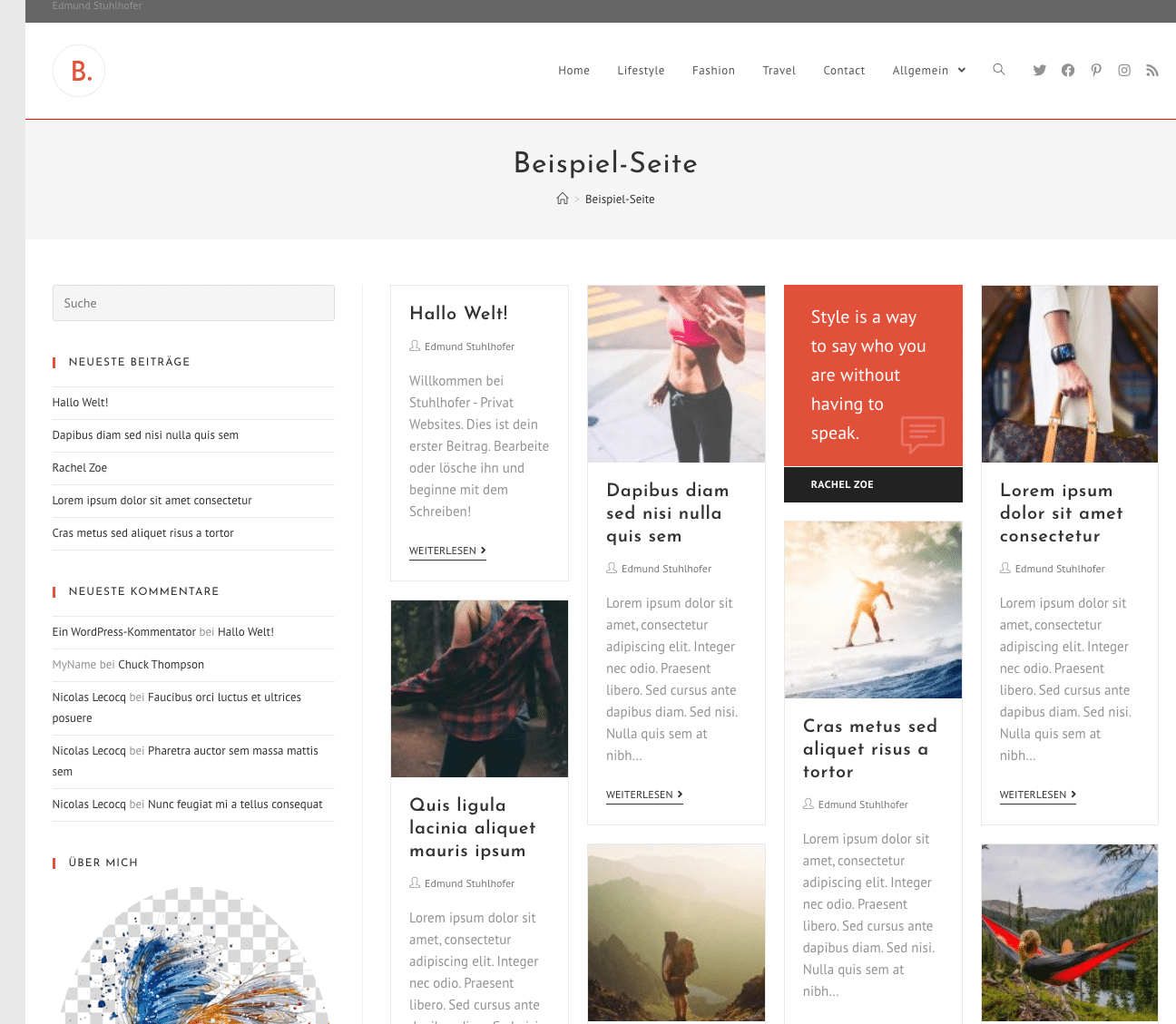
Task: Click the Über Mich profile image
Action: 193,956
